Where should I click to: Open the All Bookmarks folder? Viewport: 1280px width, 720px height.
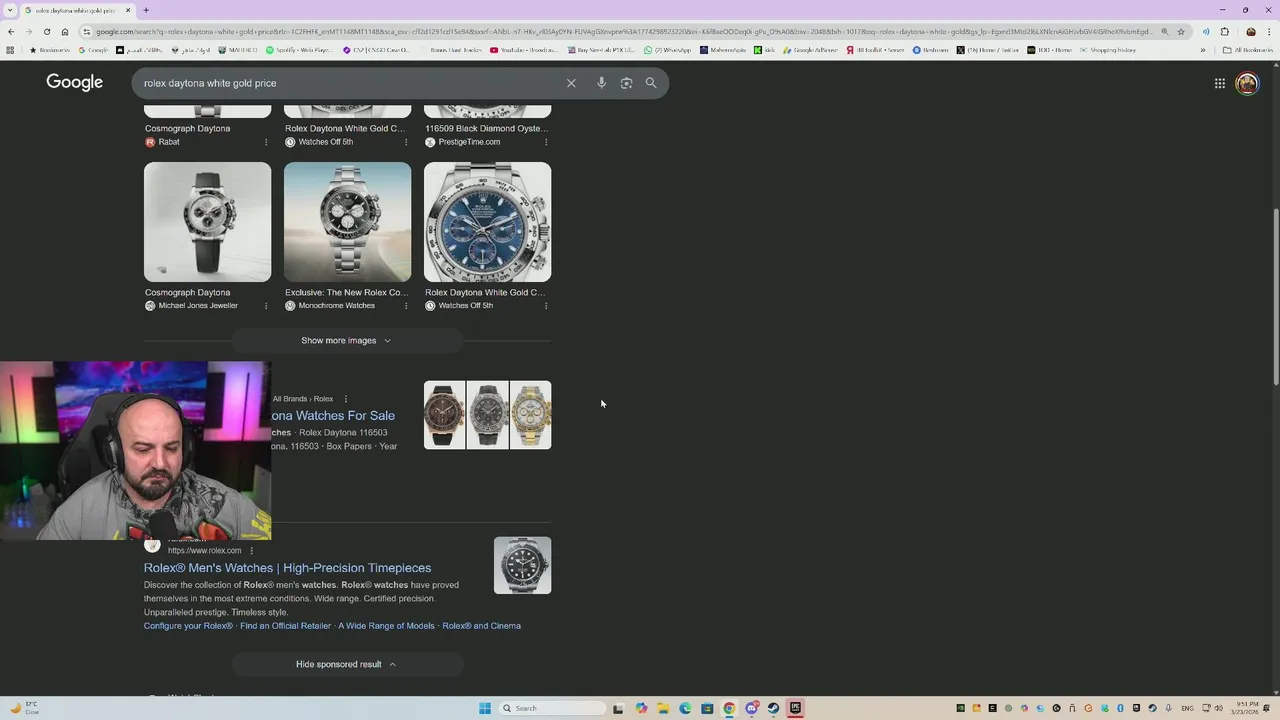1248,50
